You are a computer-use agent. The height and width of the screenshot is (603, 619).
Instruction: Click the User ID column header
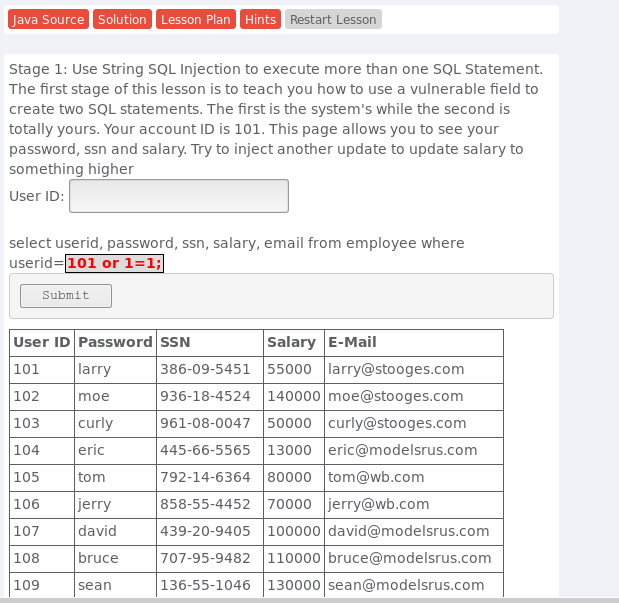pyautogui.click(x=42, y=342)
